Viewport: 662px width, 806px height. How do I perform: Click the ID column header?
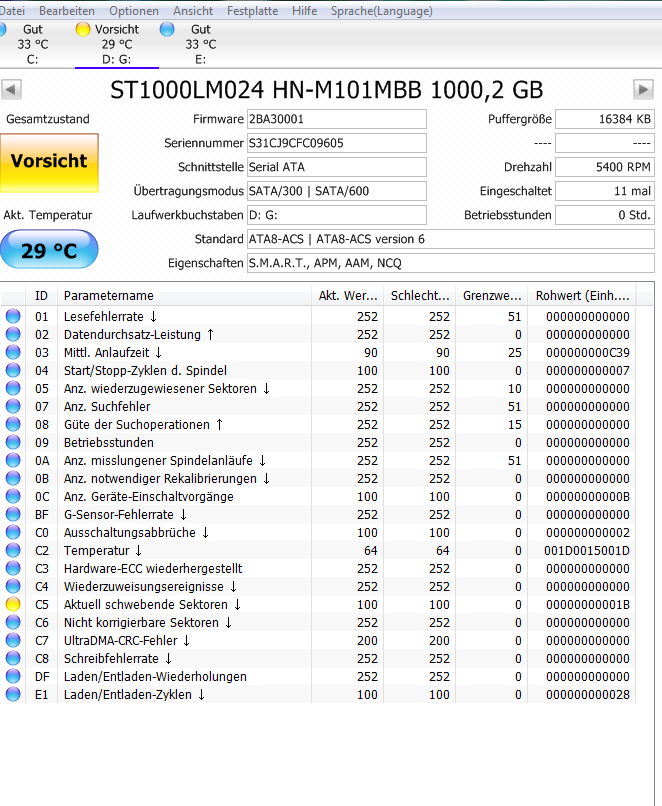coord(41,296)
